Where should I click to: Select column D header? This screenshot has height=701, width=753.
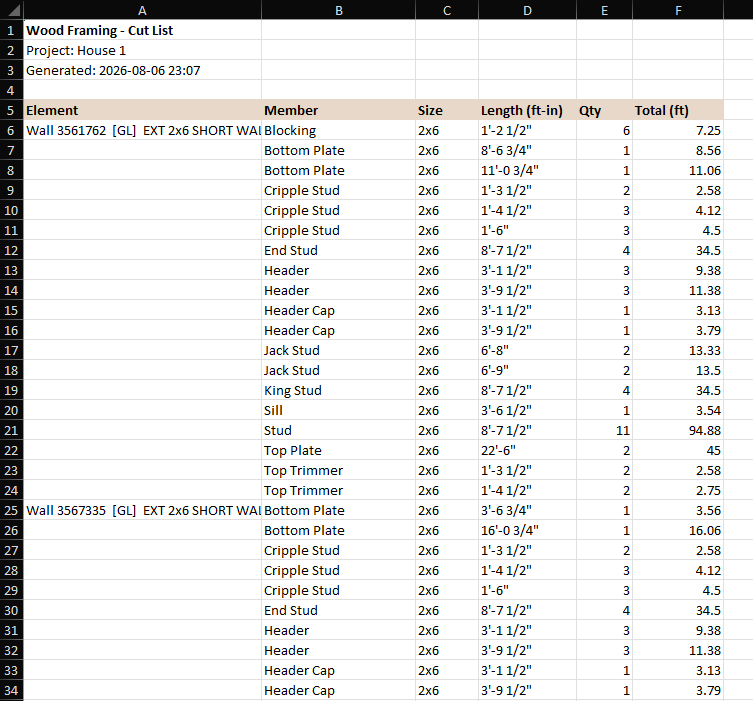(527, 10)
